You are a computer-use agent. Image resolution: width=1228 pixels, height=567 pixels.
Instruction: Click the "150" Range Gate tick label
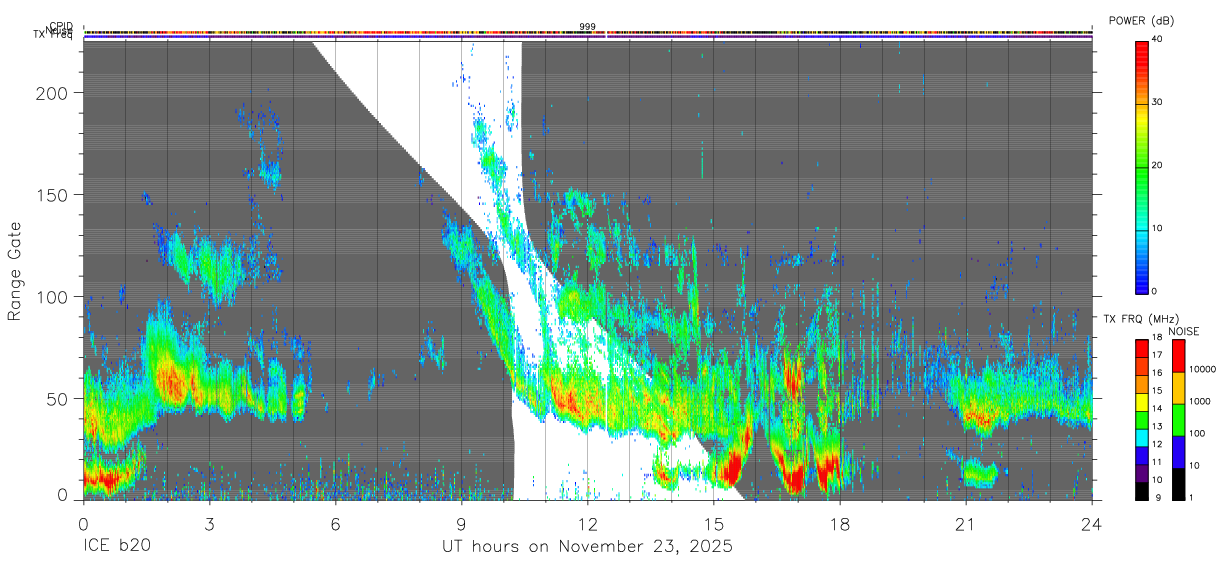click(x=53, y=195)
